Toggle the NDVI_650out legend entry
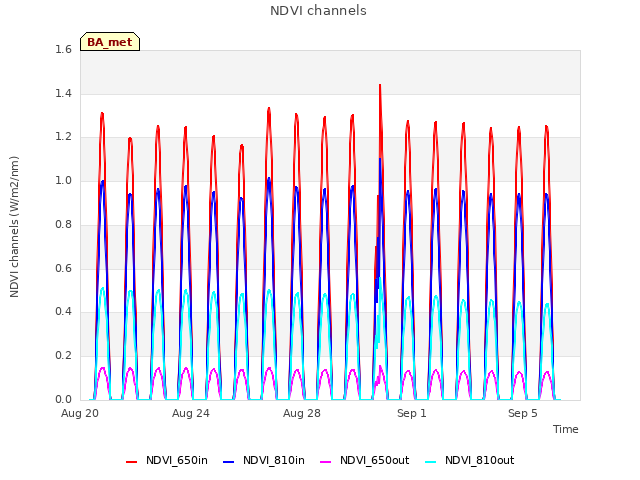The height and width of the screenshot is (480, 640). click(x=364, y=460)
